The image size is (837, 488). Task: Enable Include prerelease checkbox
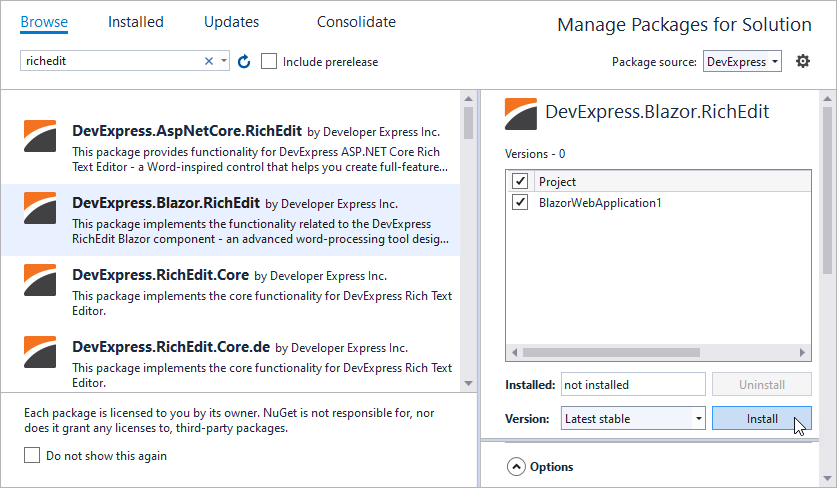click(269, 61)
